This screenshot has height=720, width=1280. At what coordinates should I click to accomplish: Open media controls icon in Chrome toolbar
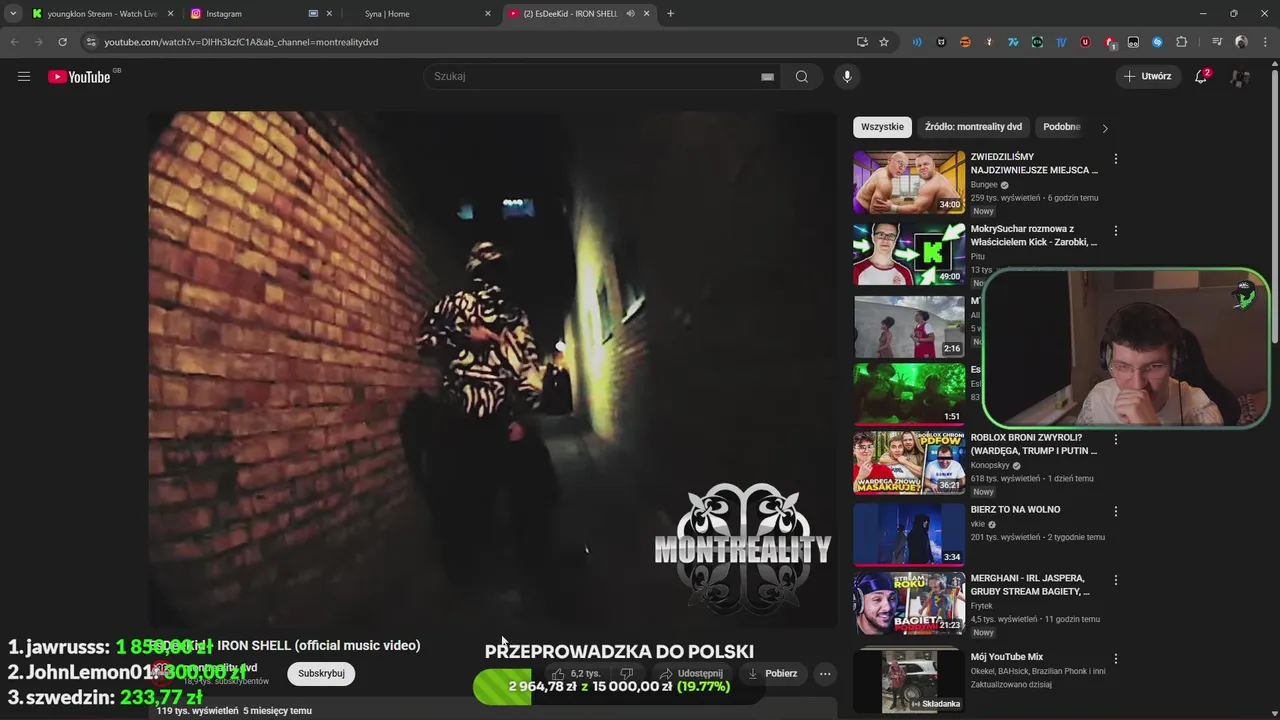(1217, 42)
